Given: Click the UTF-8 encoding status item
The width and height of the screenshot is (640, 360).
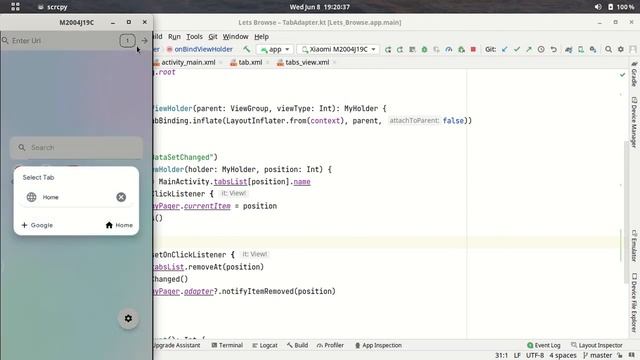Looking at the screenshot, I should (x=535, y=356).
